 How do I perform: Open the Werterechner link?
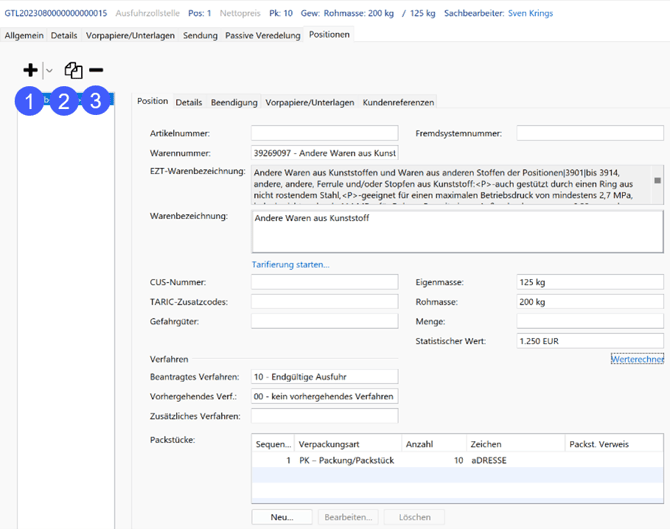click(638, 359)
